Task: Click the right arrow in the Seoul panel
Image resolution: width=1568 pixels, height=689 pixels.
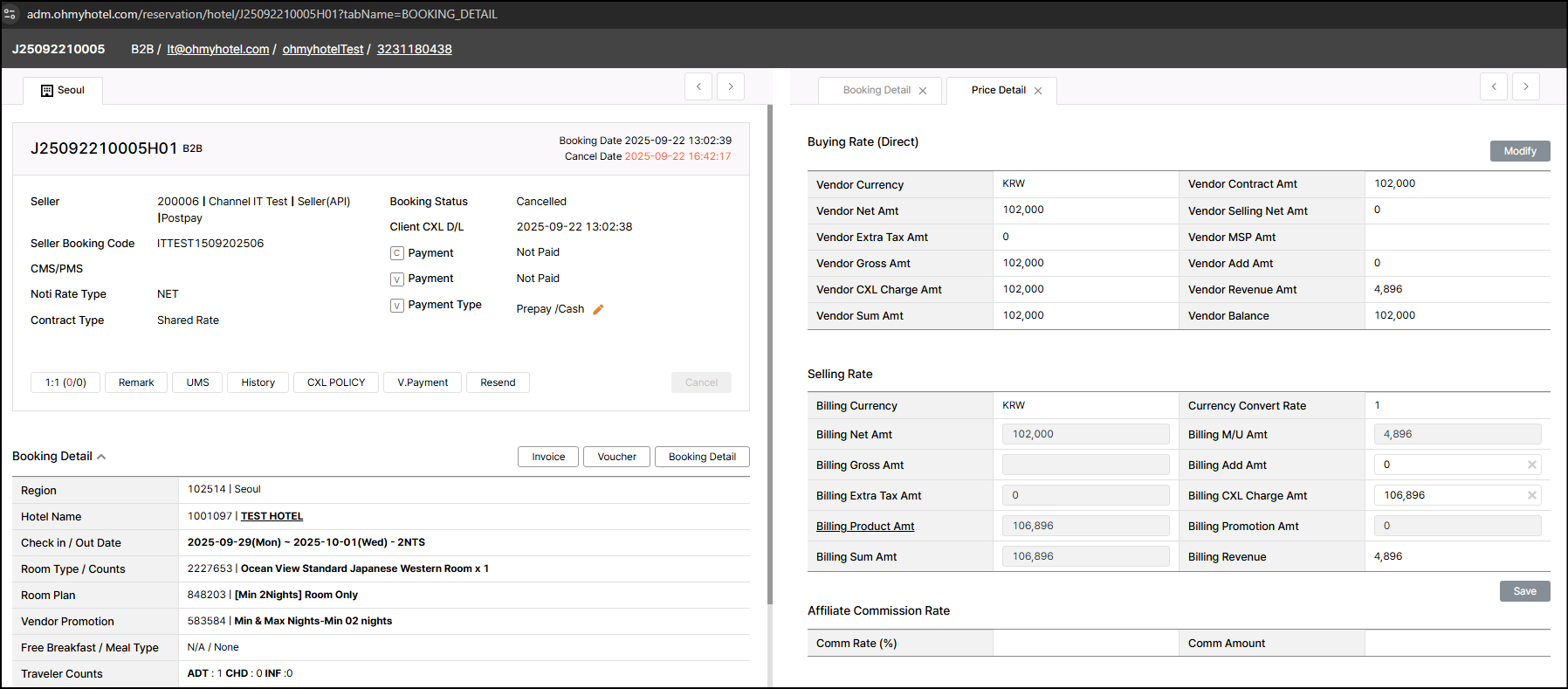Action: (x=731, y=86)
